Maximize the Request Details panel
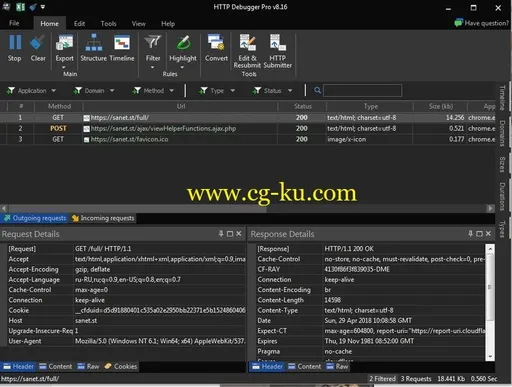 point(230,234)
